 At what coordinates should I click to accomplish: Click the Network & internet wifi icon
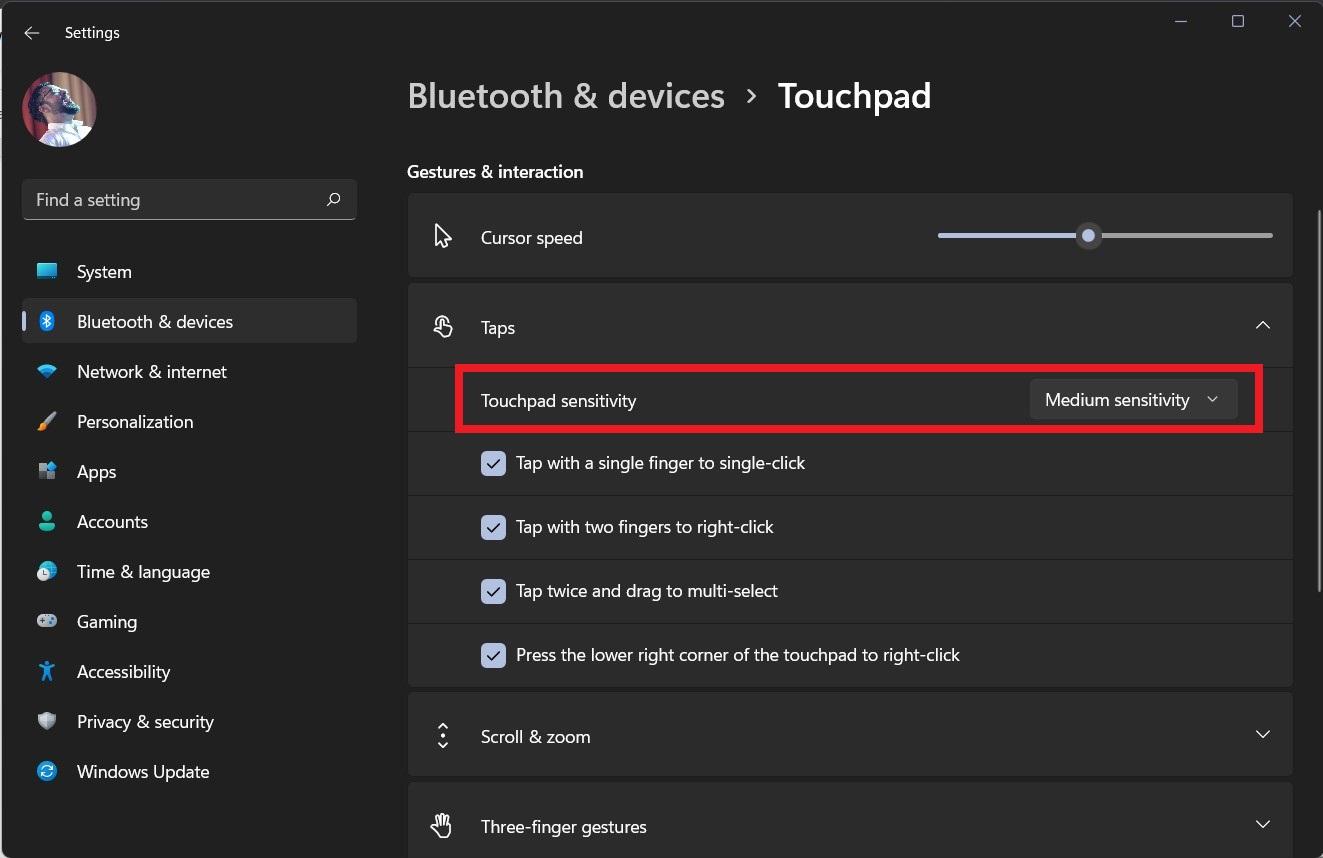point(47,372)
